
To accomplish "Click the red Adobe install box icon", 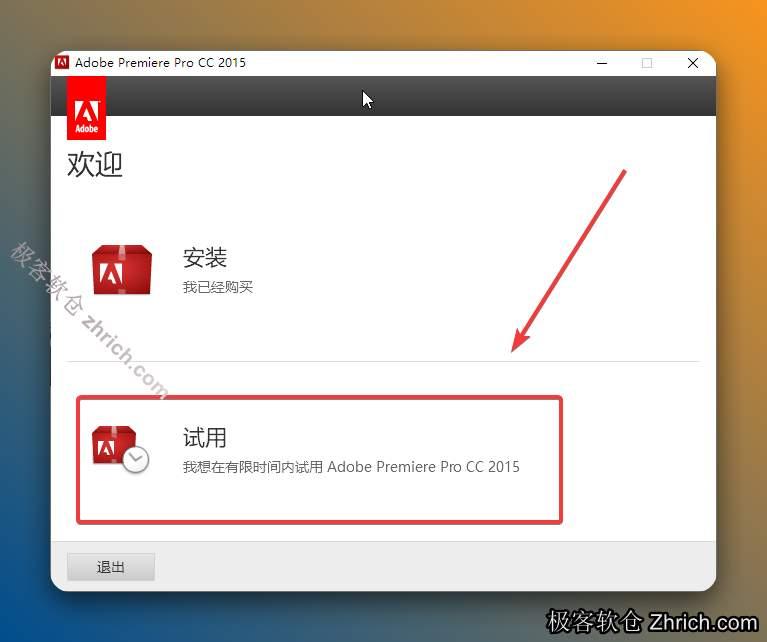I will 122,270.
